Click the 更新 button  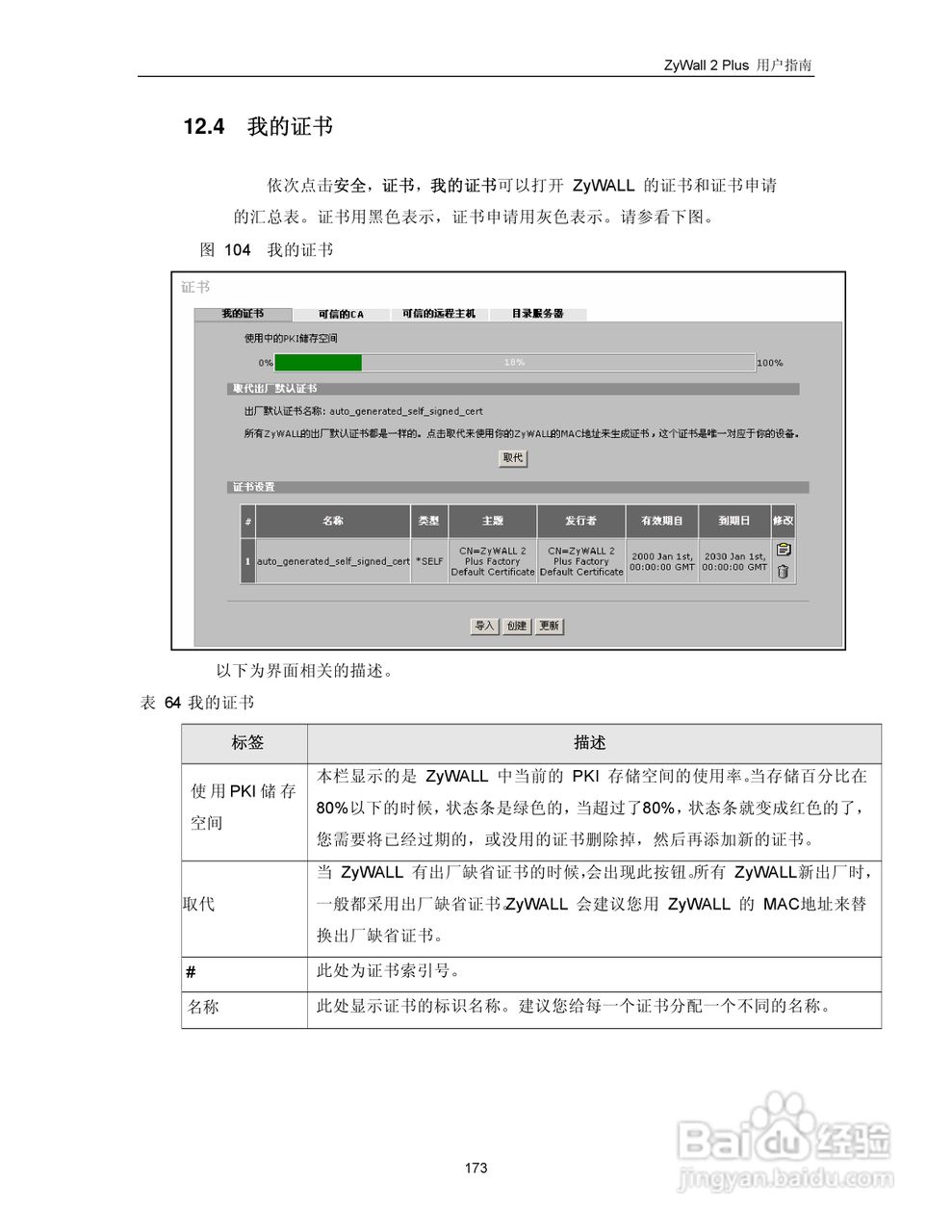(548, 626)
